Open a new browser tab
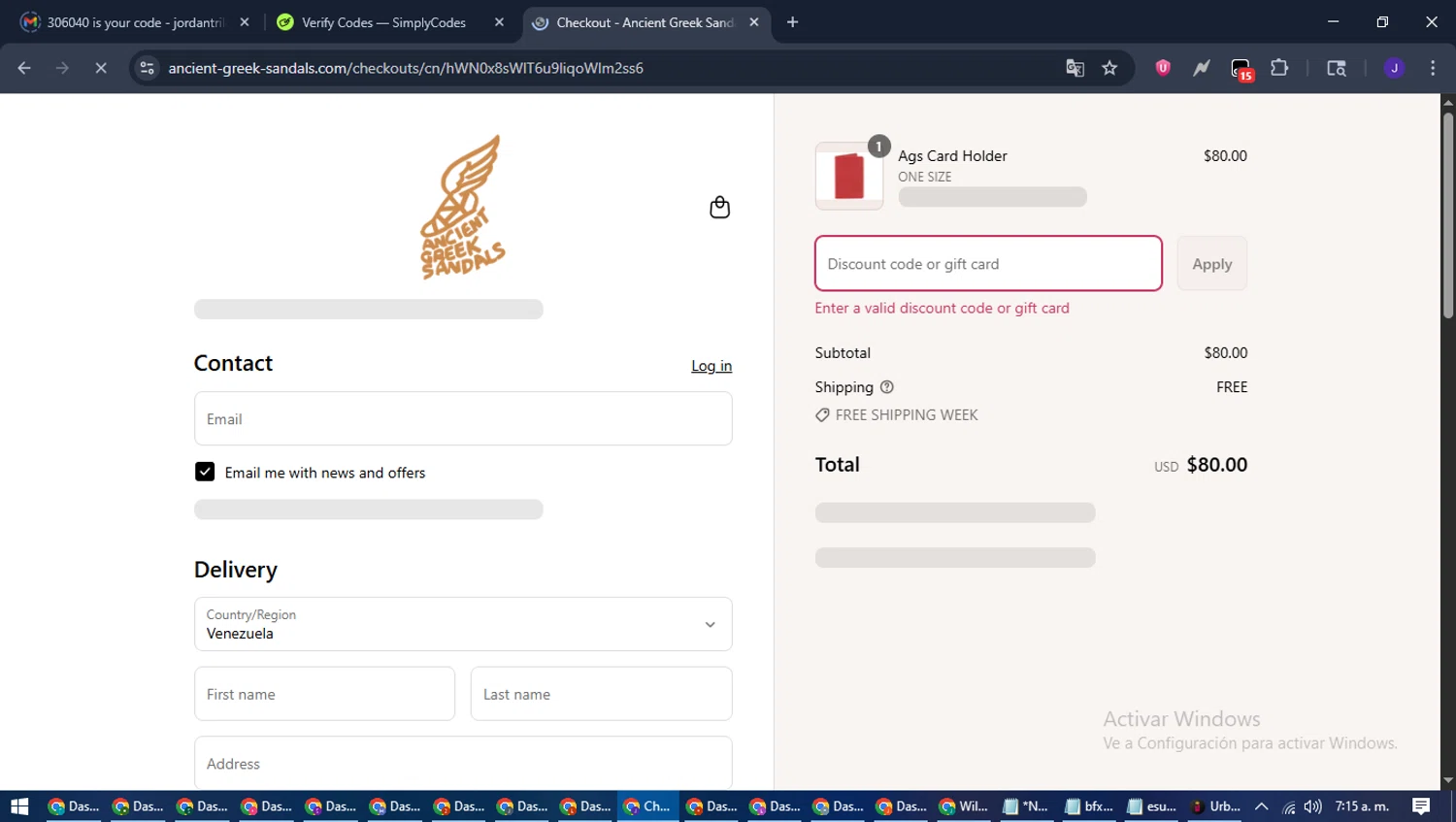Screen dimensions: 1456x822 (x=792, y=22)
